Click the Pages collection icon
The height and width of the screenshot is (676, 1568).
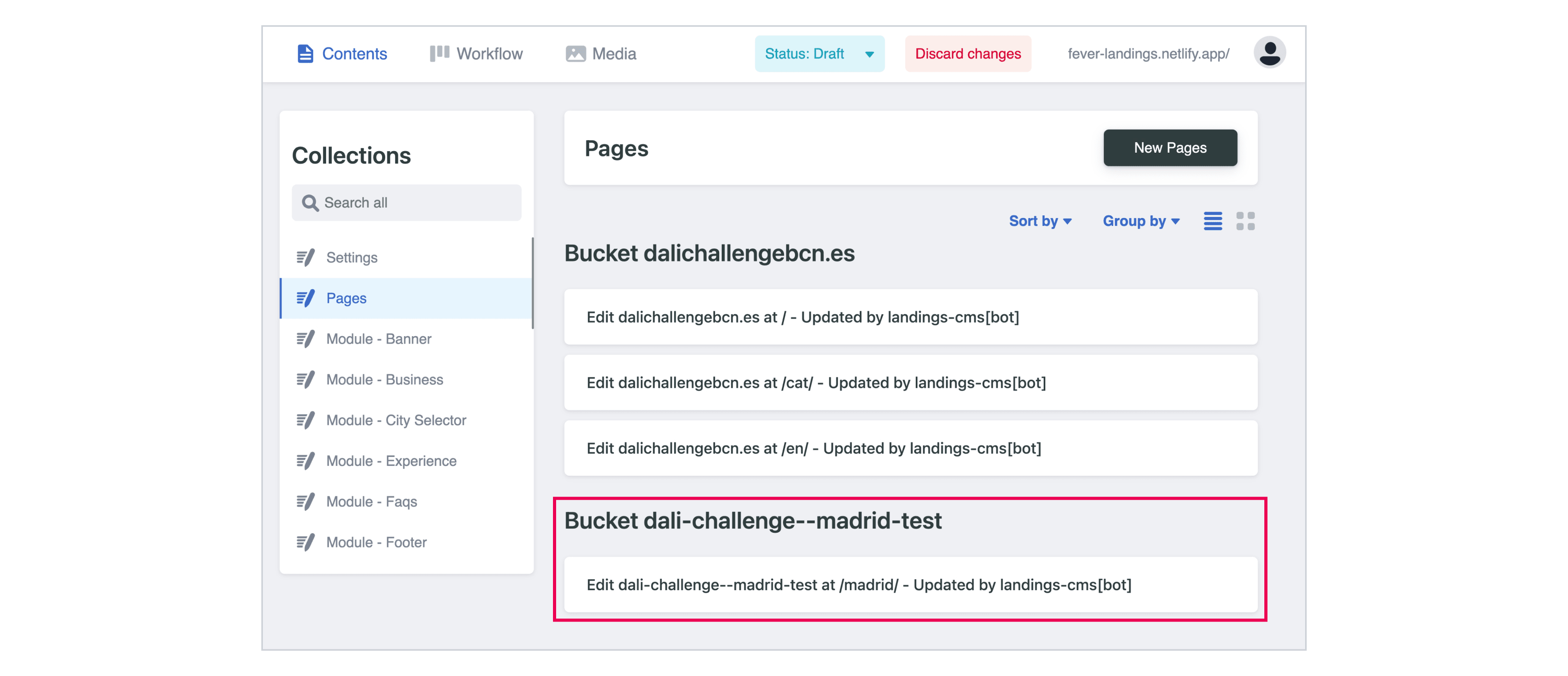306,299
